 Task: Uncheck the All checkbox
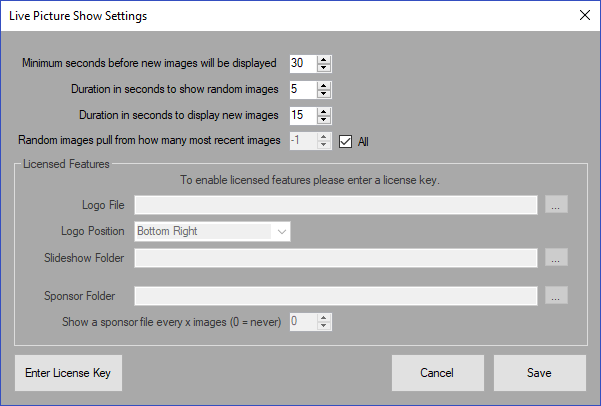345,141
